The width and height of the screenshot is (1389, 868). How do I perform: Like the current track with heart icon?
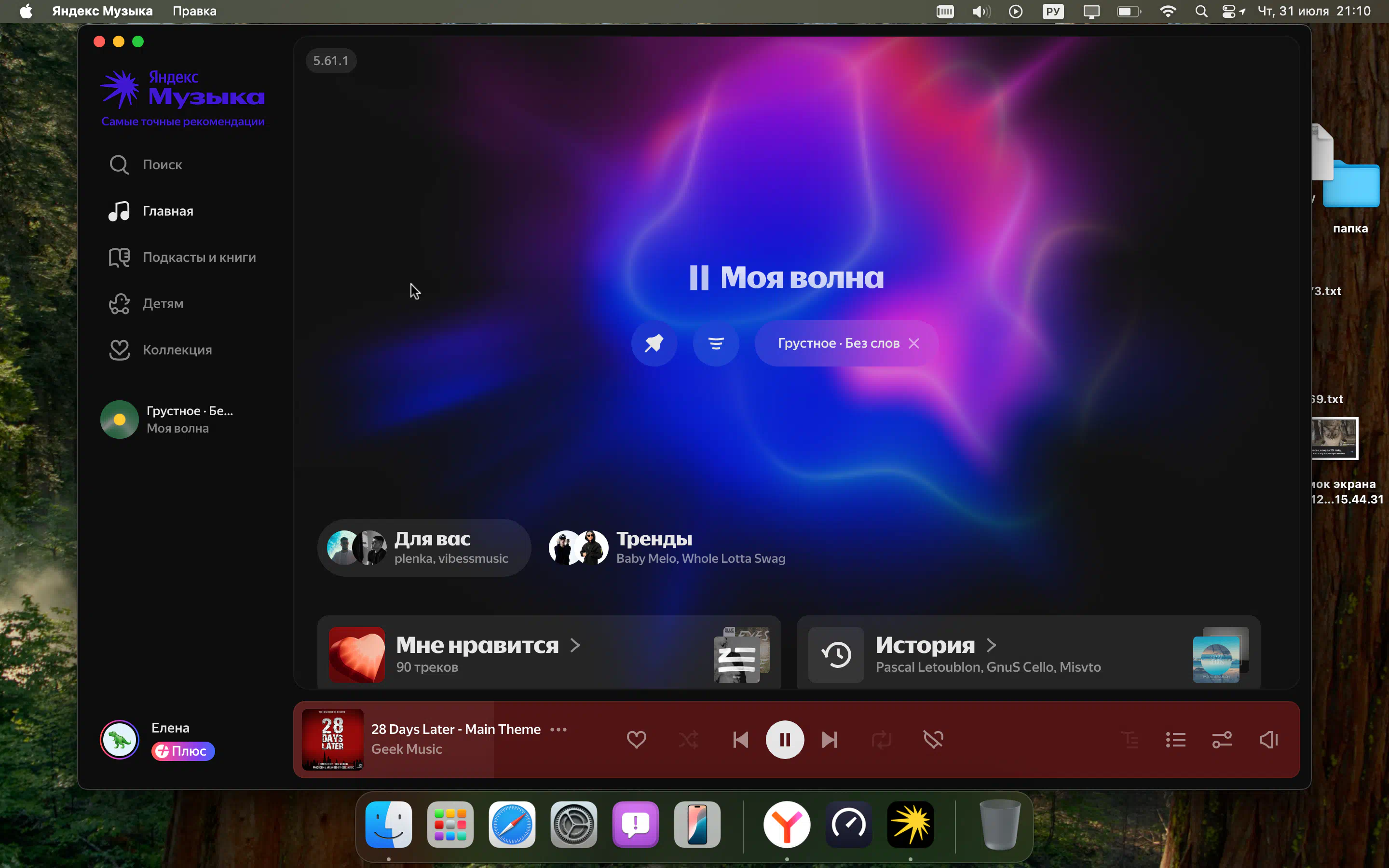click(x=636, y=739)
